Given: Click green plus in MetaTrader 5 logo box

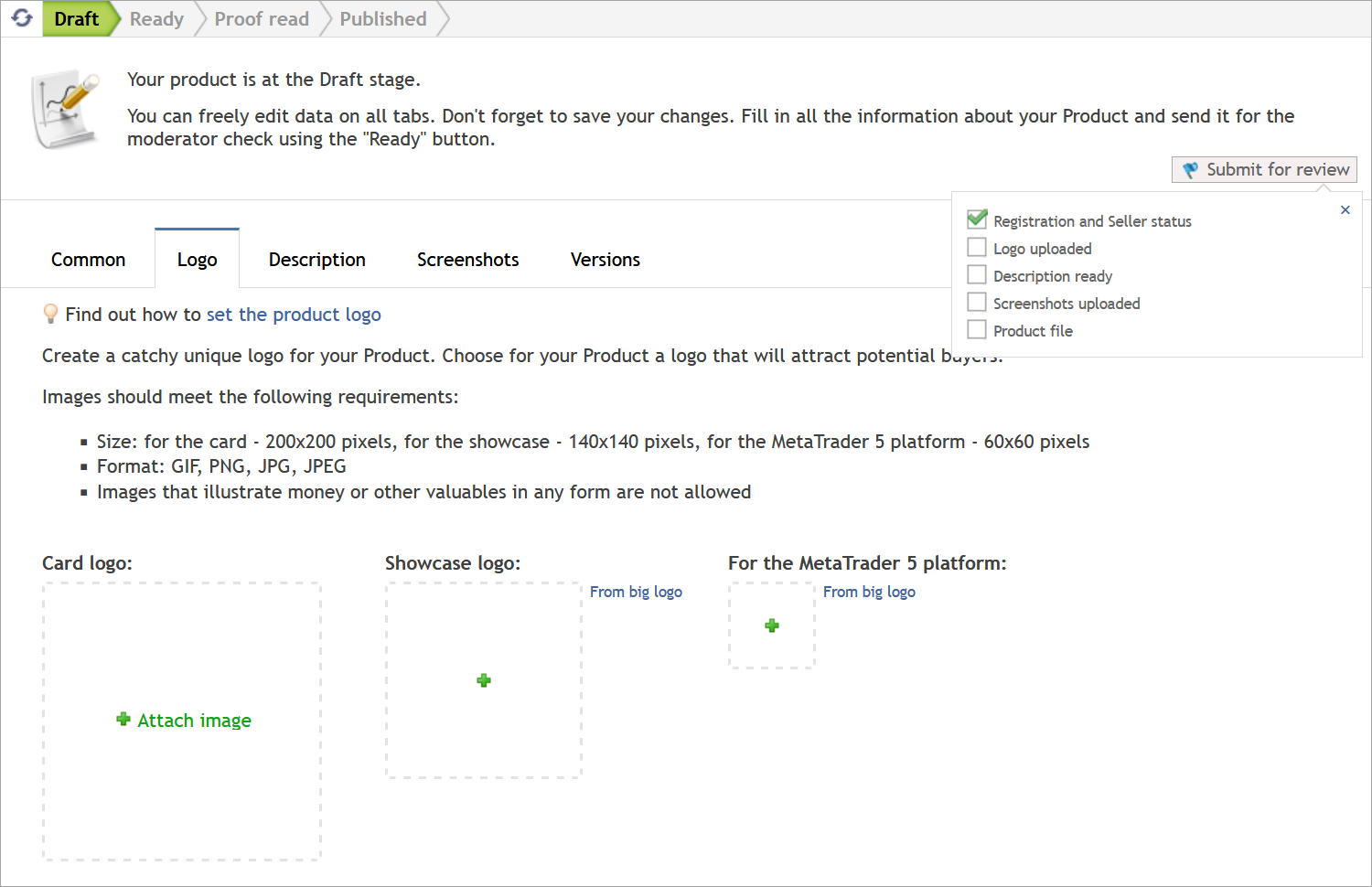Looking at the screenshot, I should (x=772, y=625).
